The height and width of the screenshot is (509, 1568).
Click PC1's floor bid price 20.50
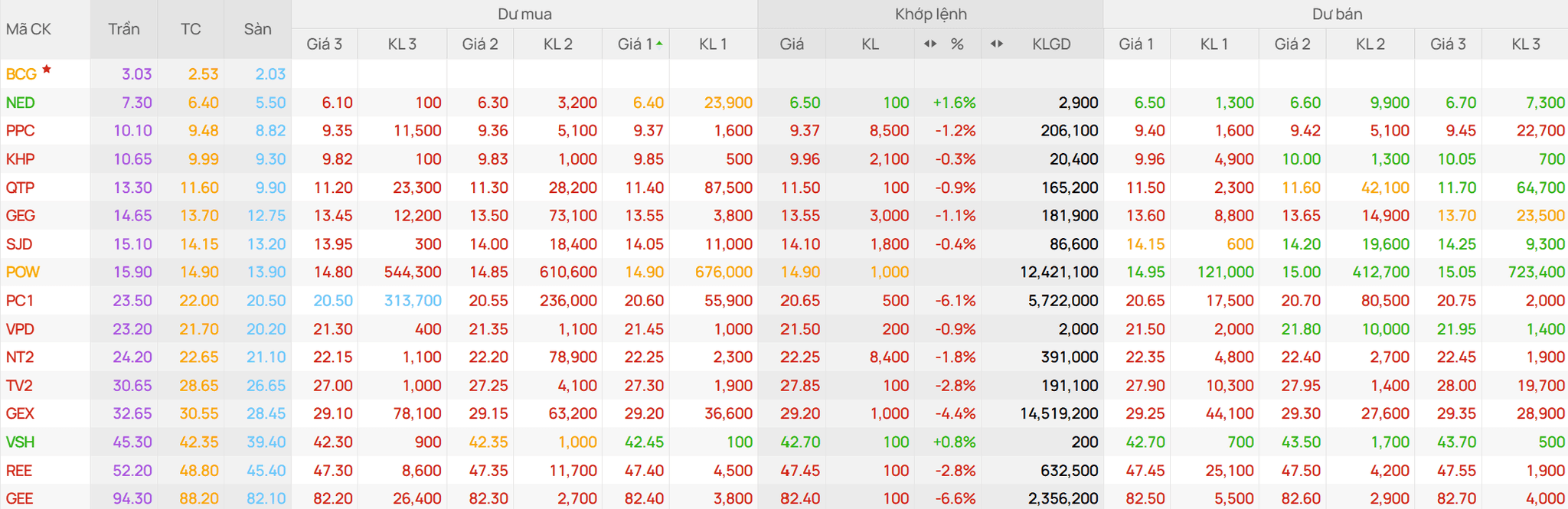coord(333,301)
